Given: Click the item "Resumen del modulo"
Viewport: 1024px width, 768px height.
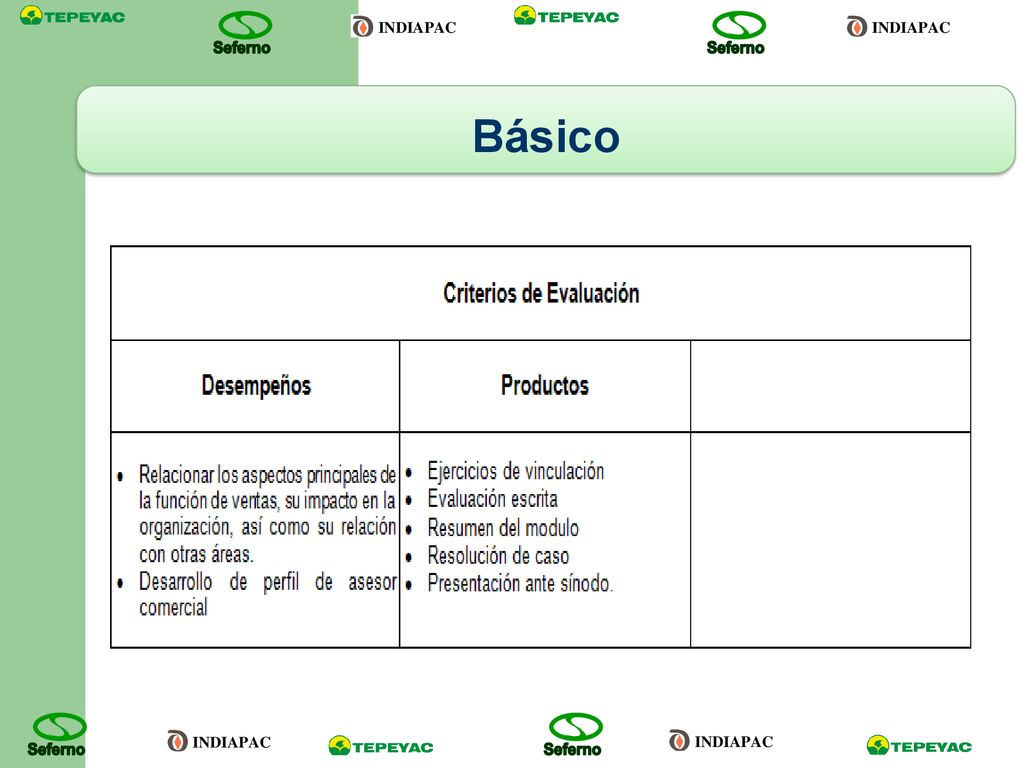Looking at the screenshot, I should (x=503, y=528).
